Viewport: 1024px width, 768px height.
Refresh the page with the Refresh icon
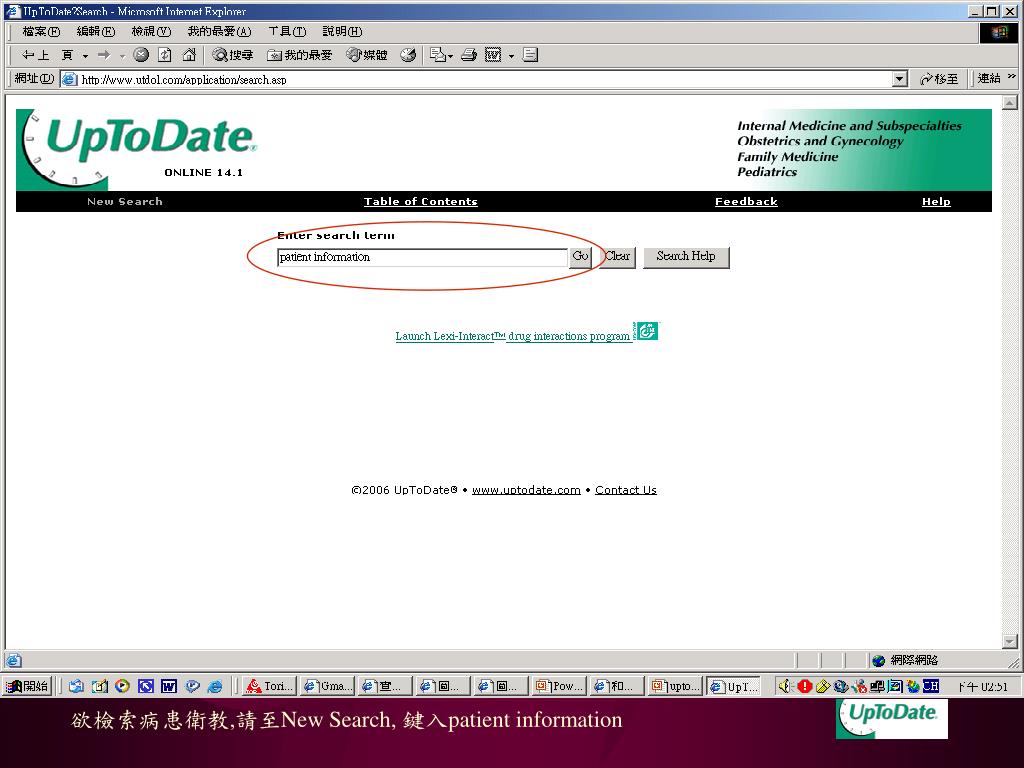(165, 56)
